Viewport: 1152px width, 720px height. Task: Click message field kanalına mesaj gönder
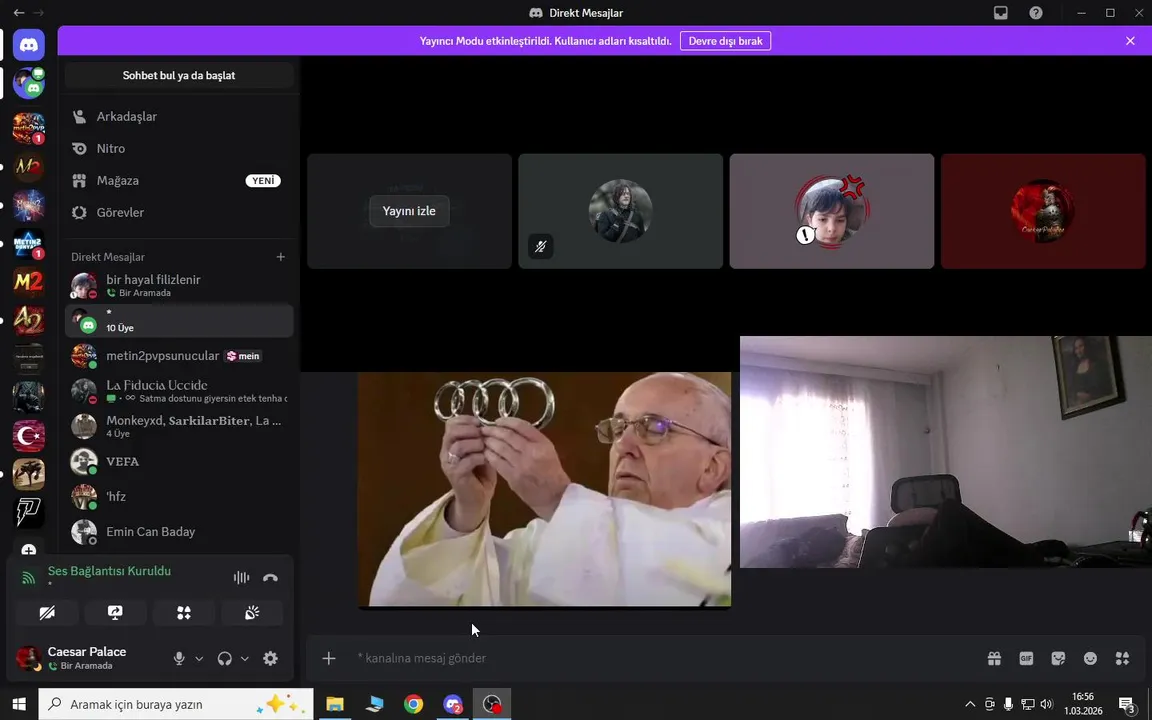pyautogui.click(x=661, y=658)
